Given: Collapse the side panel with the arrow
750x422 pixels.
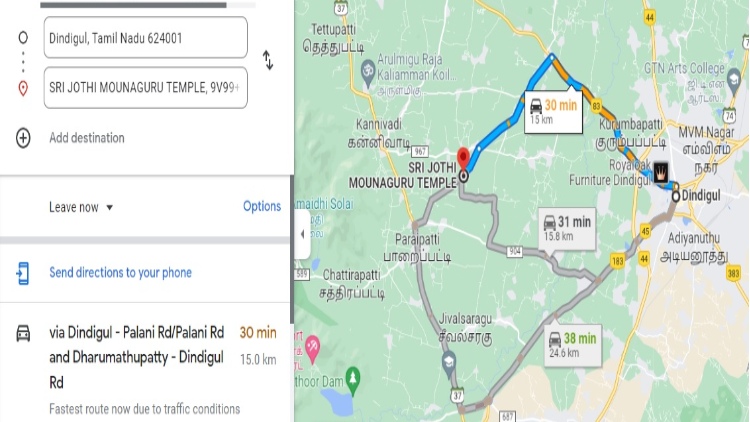Looking at the screenshot, I should (302, 234).
